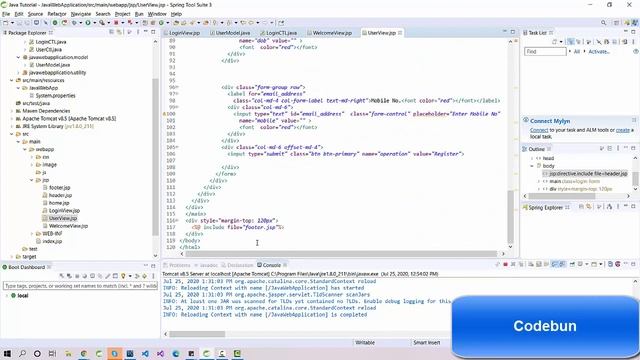Click Spring Explorer panel icon

[x=525, y=207]
